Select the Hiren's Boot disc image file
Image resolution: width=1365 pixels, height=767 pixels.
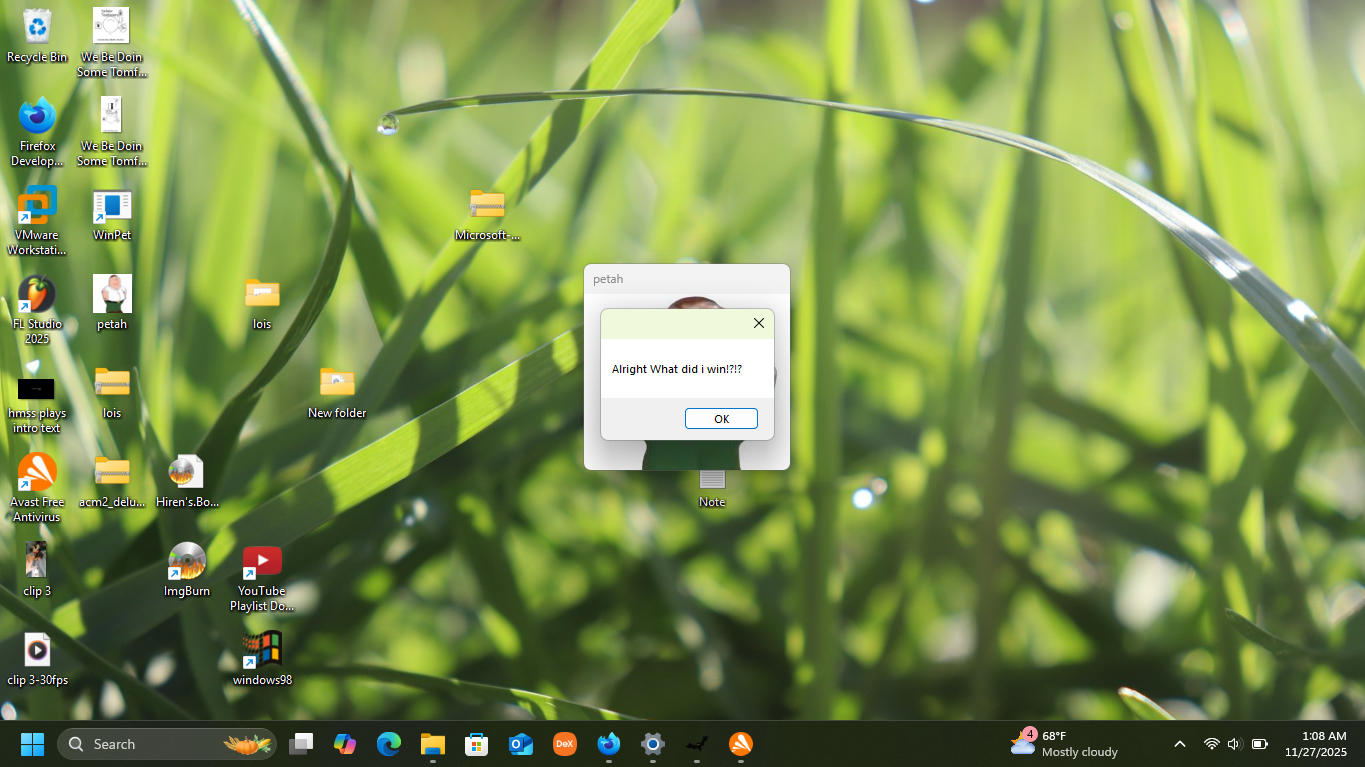187,481
